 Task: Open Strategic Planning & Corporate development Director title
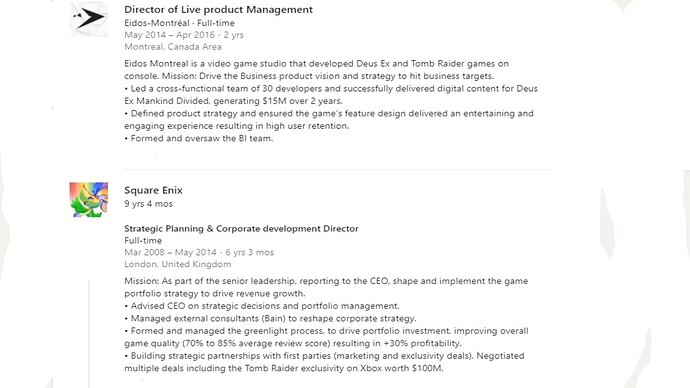point(241,228)
